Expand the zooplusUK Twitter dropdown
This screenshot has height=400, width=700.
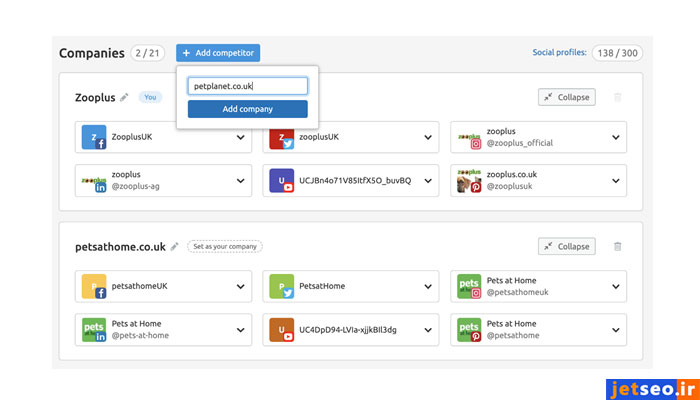(x=428, y=137)
